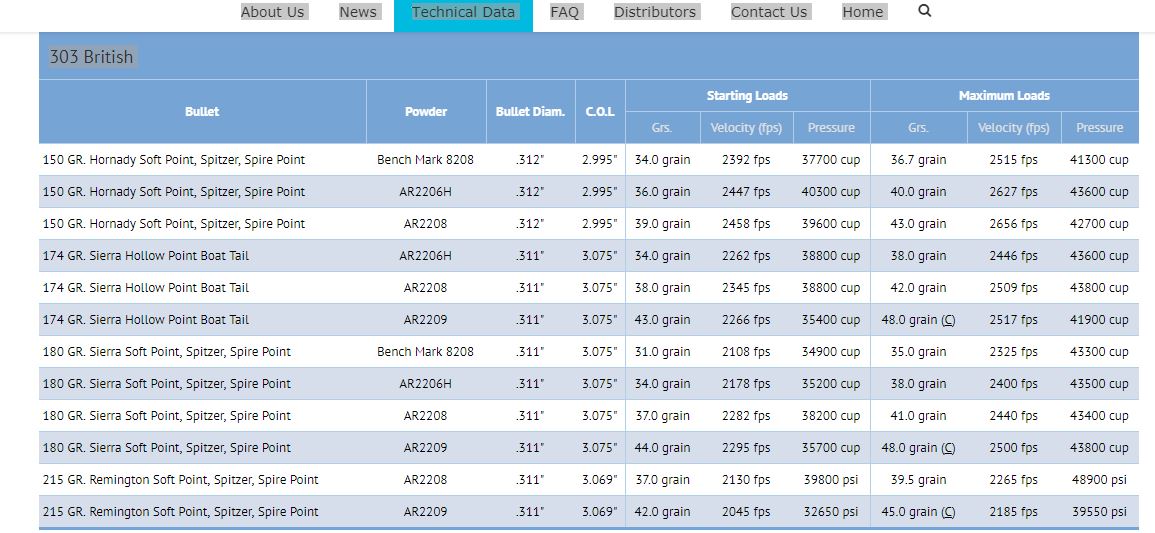The height and width of the screenshot is (533, 1155).
Task: Click the Starting Loads header
Action: pos(748,96)
